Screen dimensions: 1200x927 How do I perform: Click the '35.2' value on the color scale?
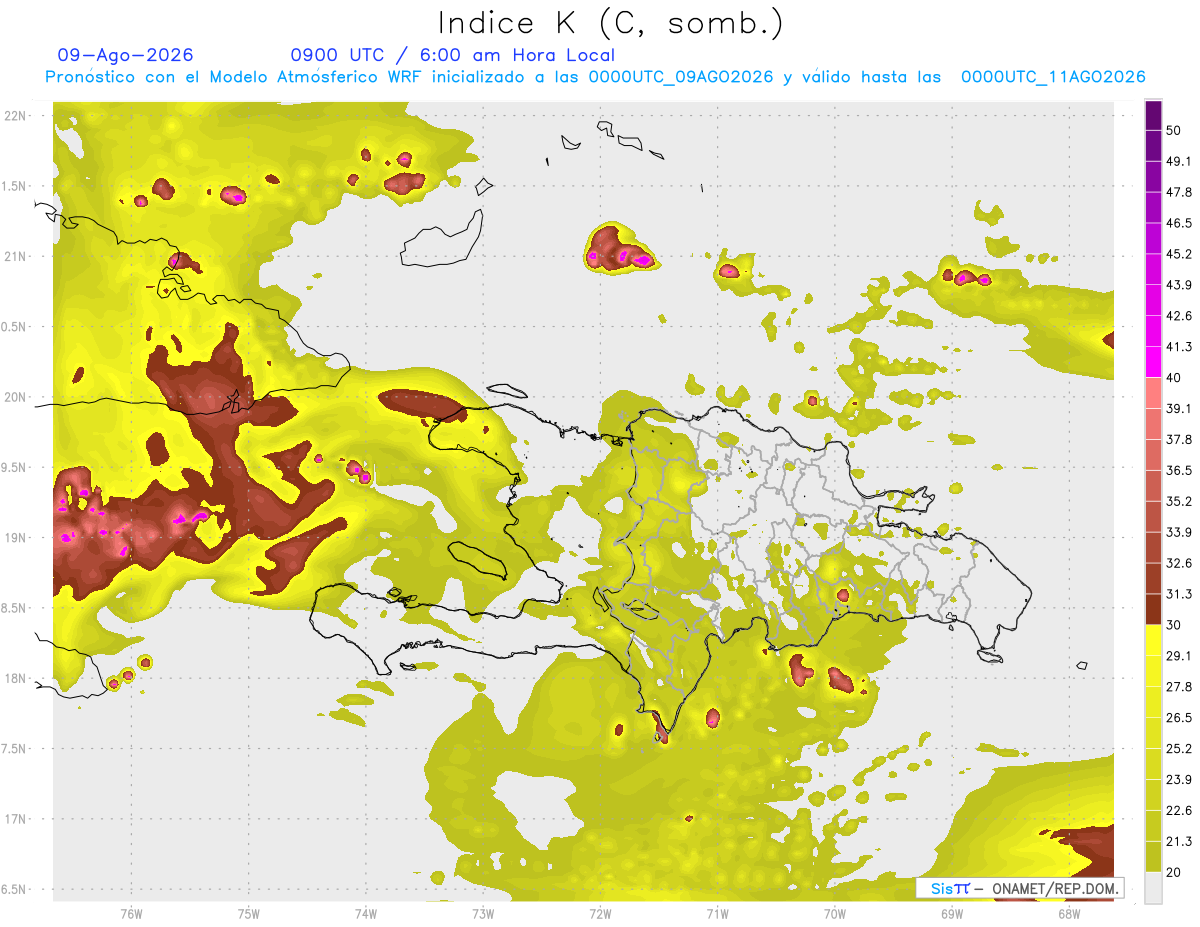click(1179, 501)
